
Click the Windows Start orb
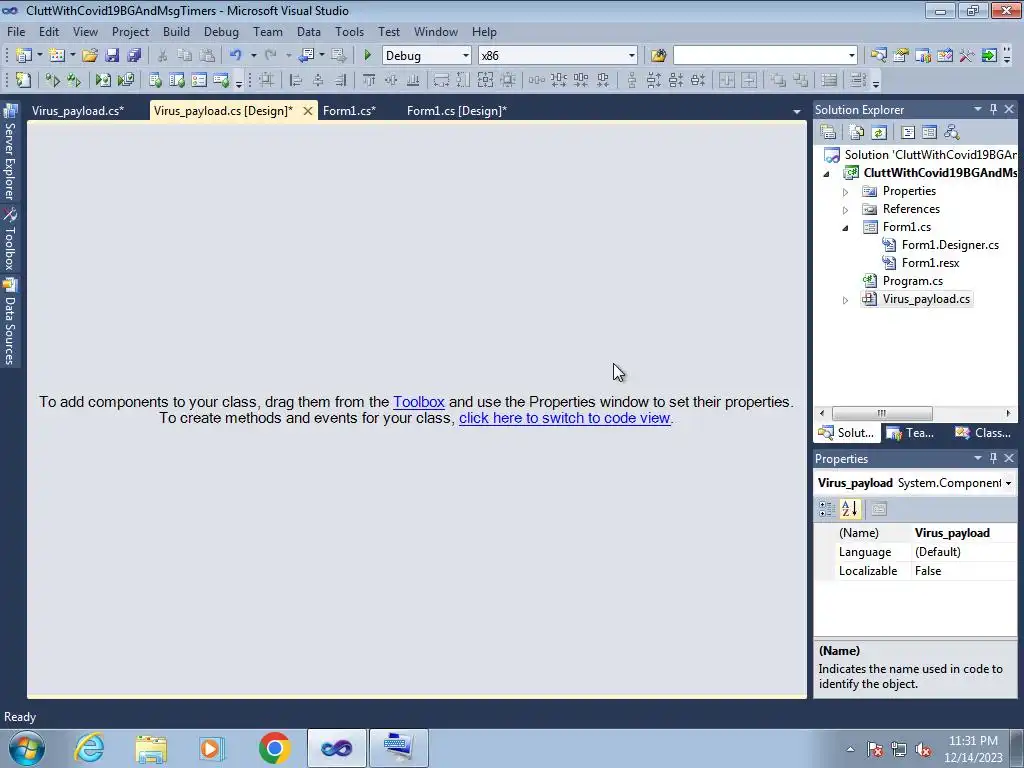[26, 748]
